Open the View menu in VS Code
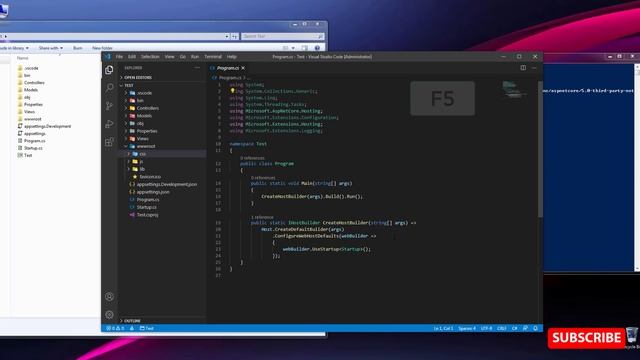 pos(169,57)
